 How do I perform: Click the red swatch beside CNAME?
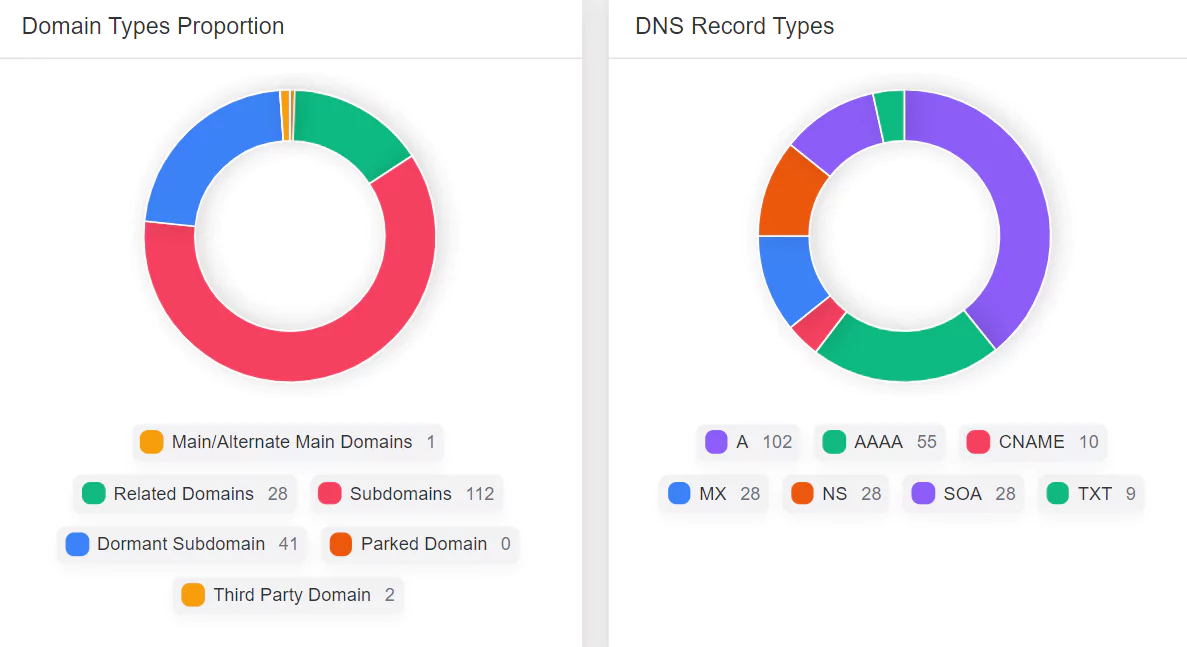(x=978, y=442)
